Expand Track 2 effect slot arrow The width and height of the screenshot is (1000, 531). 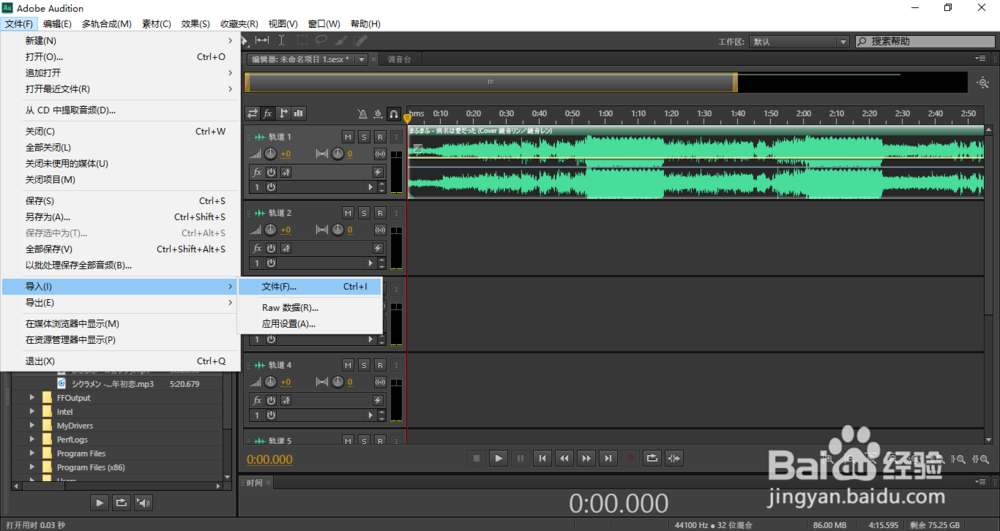pos(370,263)
